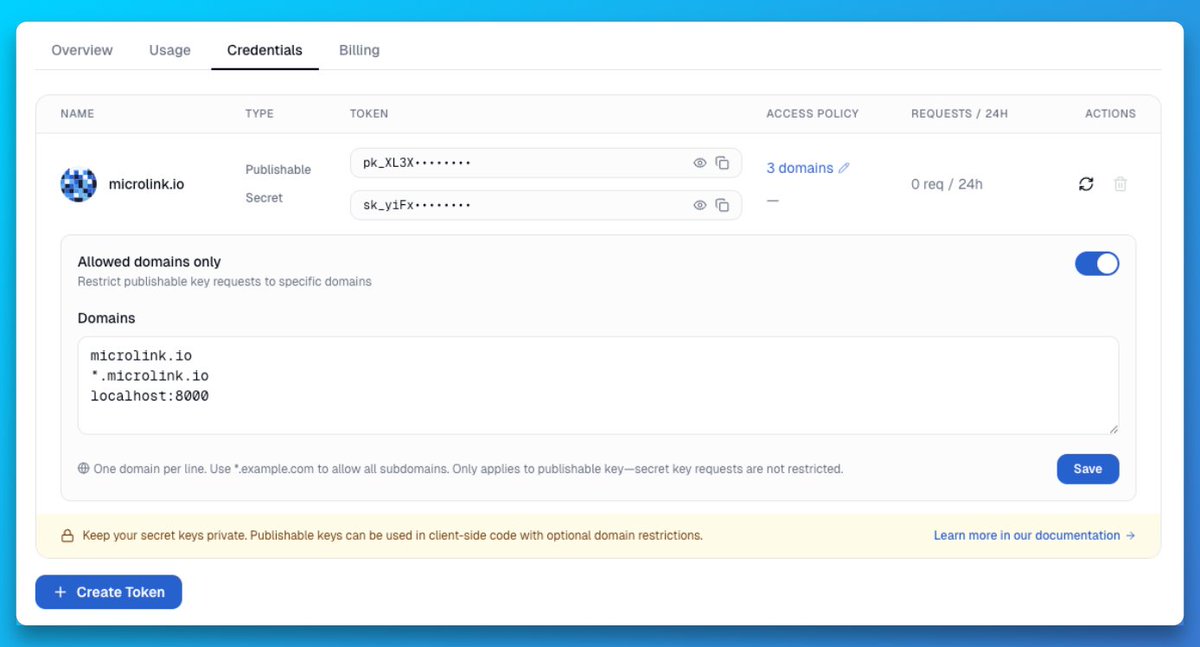Open Learn more in our documentation link
This screenshot has width=1200, height=647.
coord(1034,536)
